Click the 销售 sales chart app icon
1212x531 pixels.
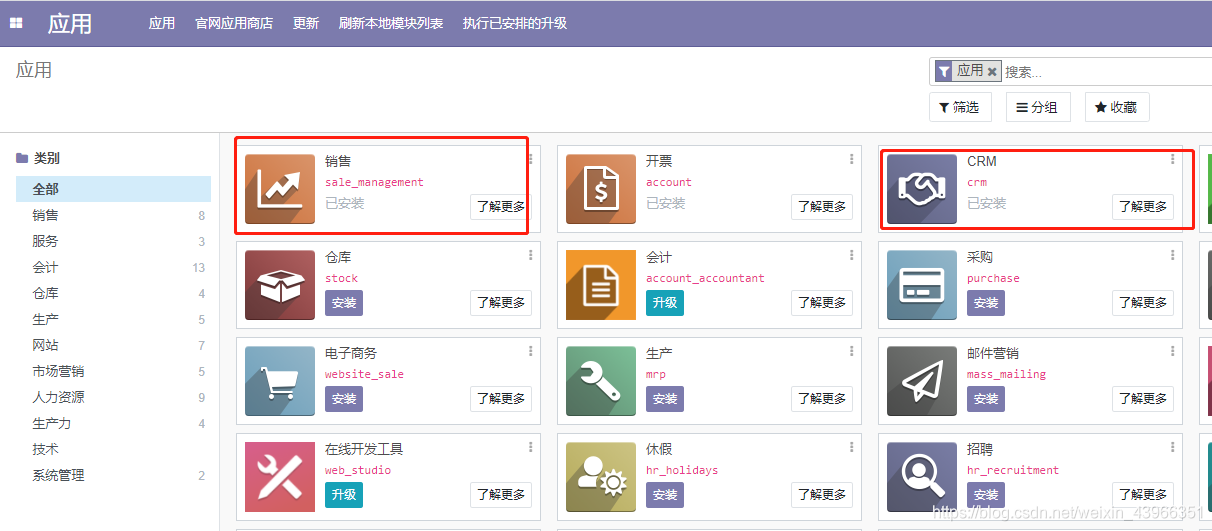tap(280, 188)
